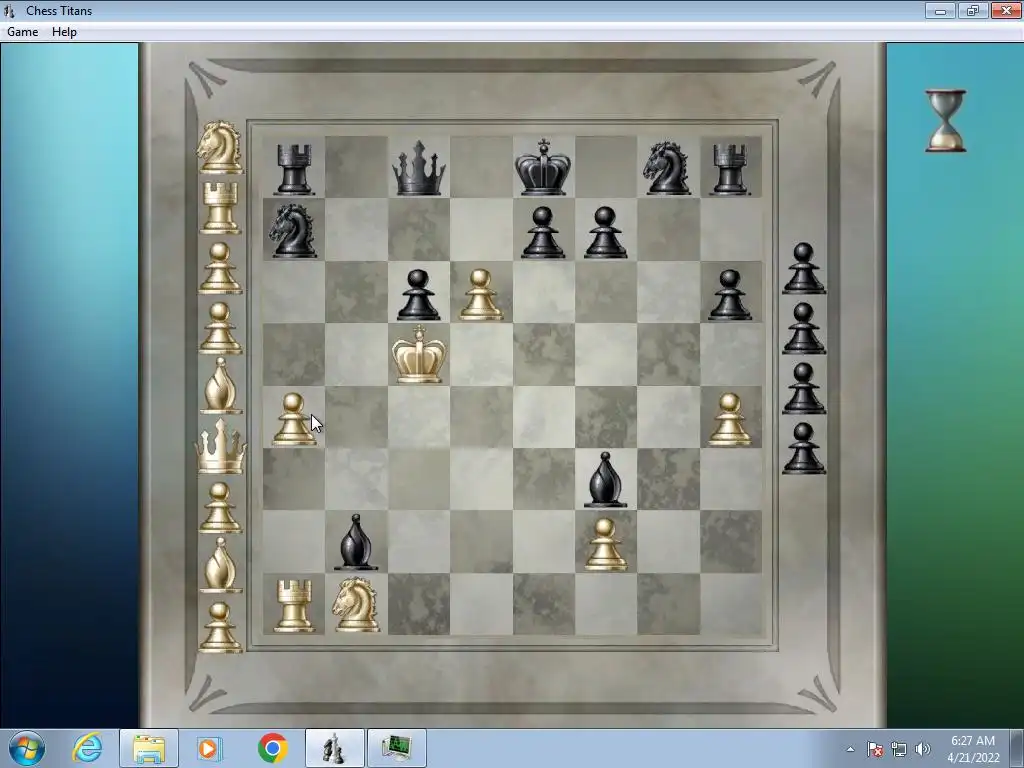Open Windows Media Player from the taskbar
The image size is (1024, 768).
210,748
